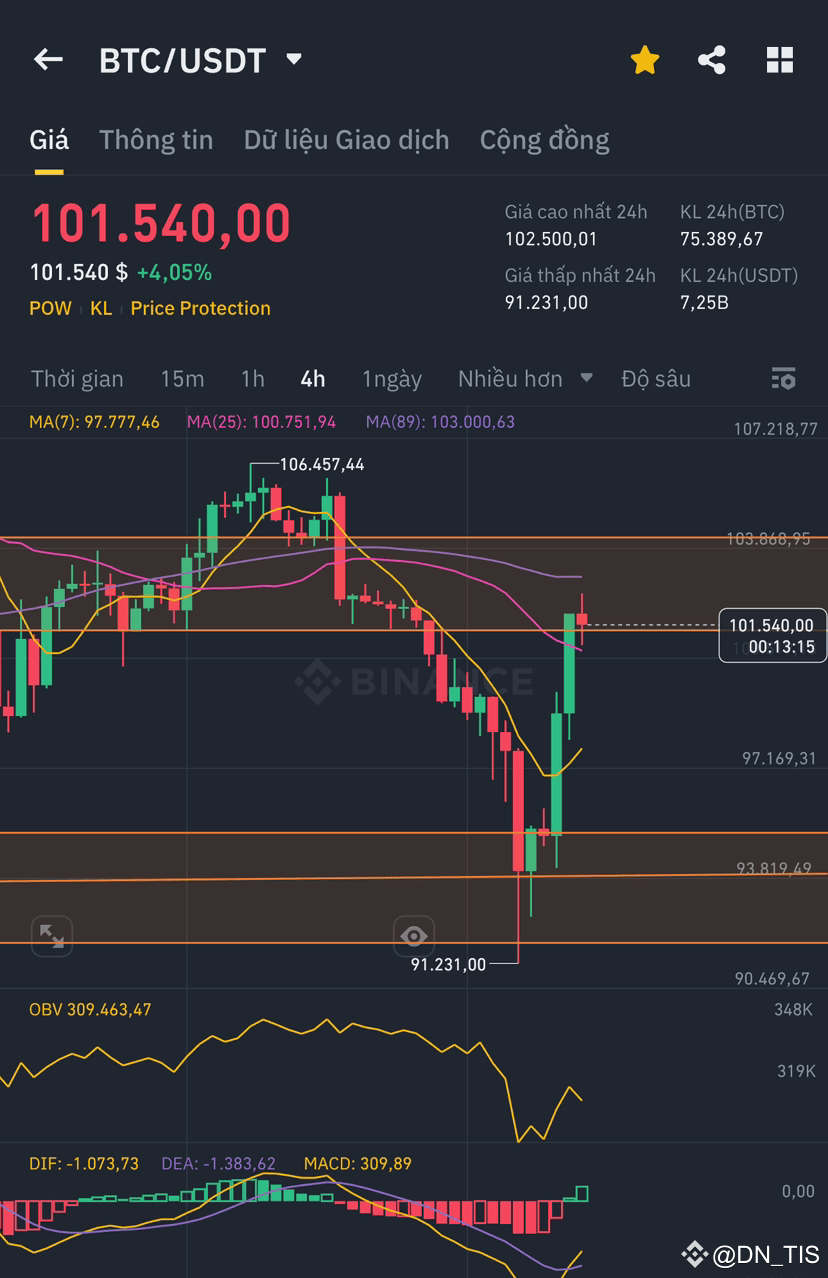Open the trading layout grid icon
Image resolution: width=828 pixels, height=1278 pixels.
pos(779,59)
